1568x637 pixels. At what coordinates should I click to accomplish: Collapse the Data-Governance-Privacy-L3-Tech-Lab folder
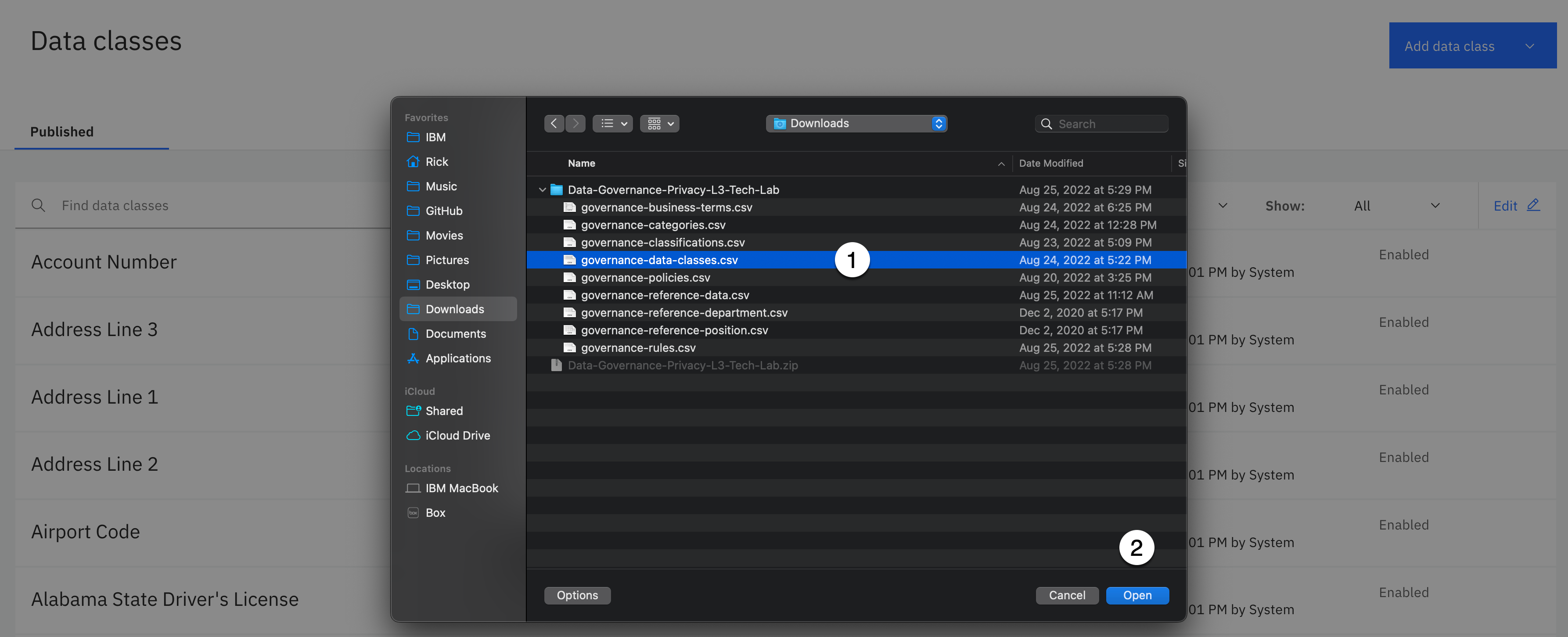pos(542,190)
